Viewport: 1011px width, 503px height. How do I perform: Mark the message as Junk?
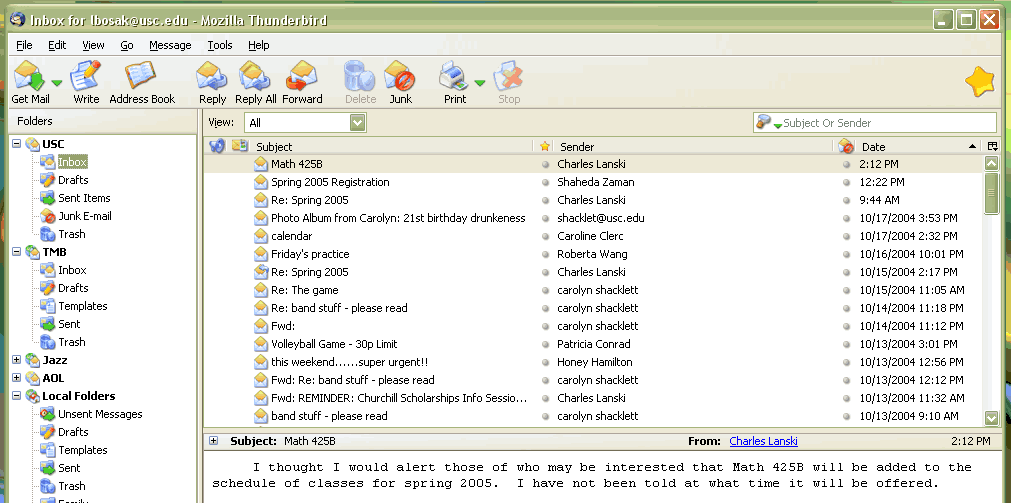(x=400, y=81)
